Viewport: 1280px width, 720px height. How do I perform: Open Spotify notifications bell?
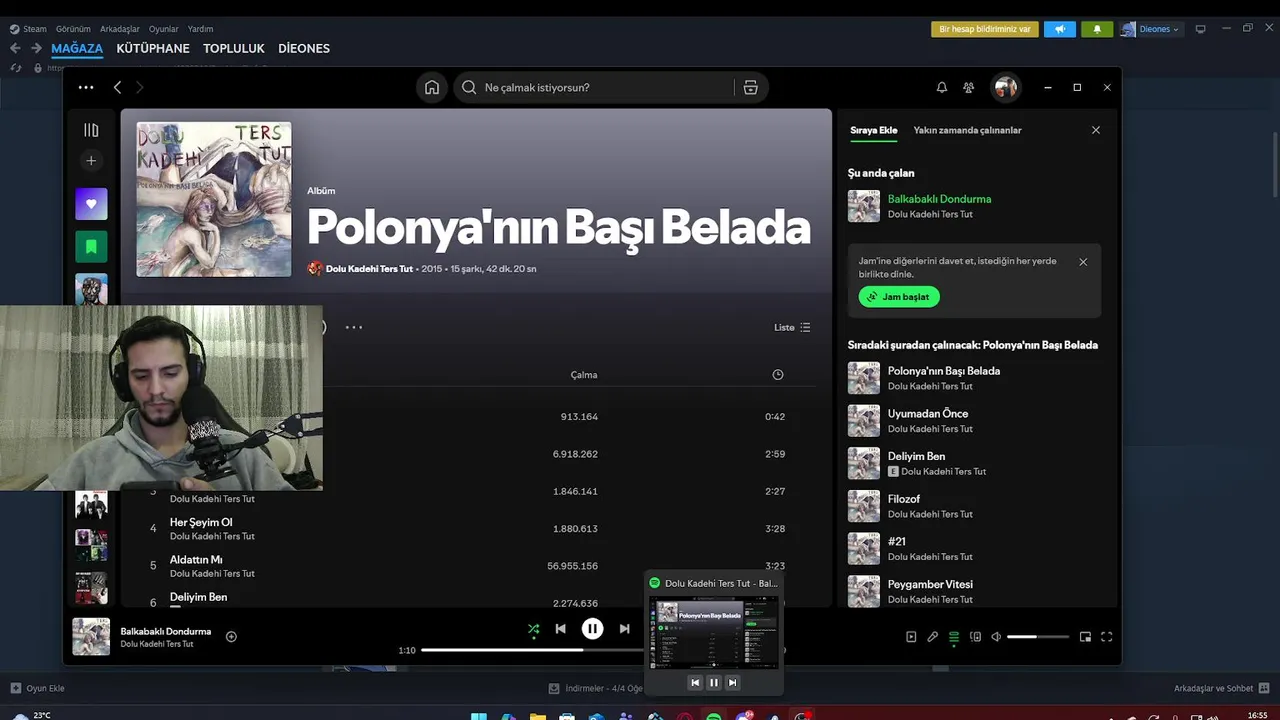click(941, 88)
